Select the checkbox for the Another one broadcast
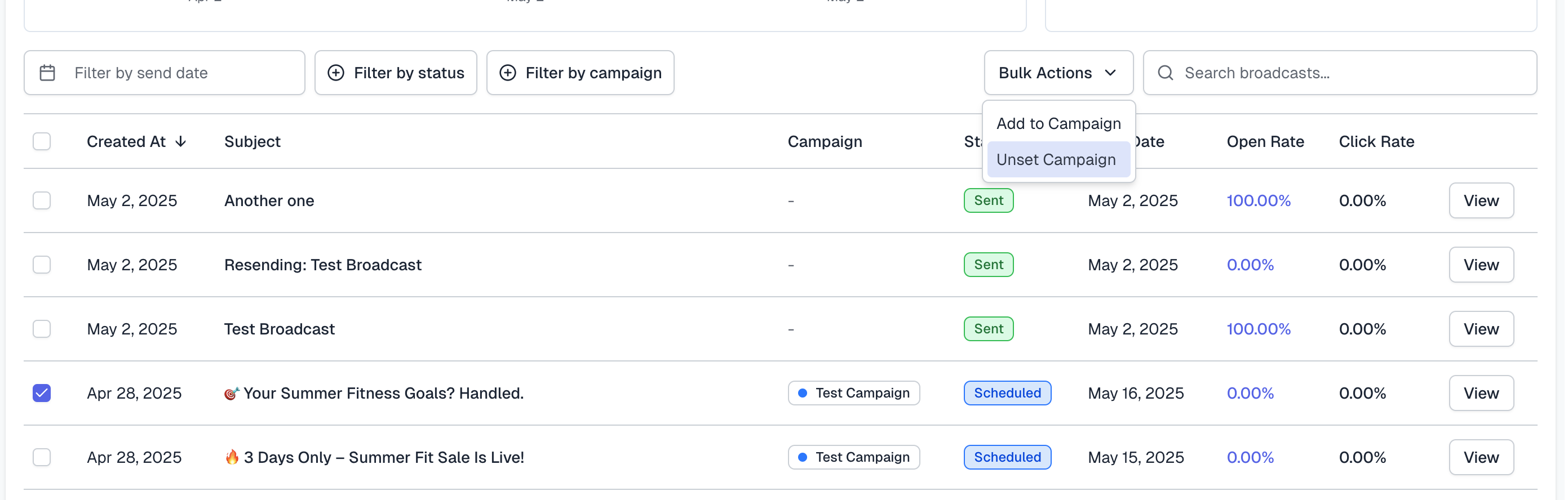The width and height of the screenshot is (1568, 500). (41, 200)
